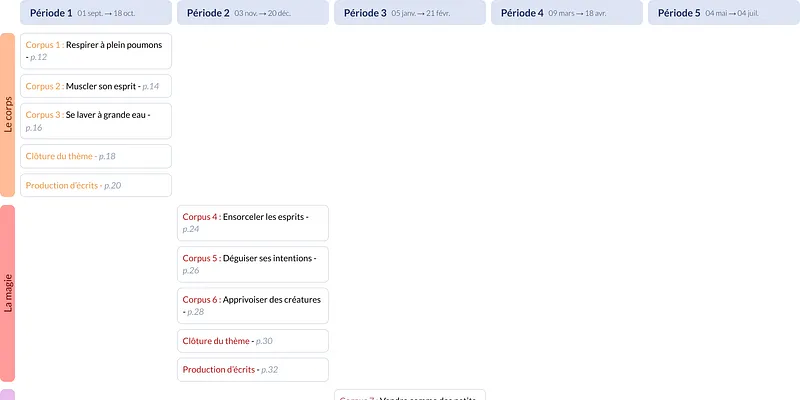This screenshot has width=800, height=400.
Task: Open Corpus 3 Se laver à grande eau
Action: pyautogui.click(x=96, y=121)
